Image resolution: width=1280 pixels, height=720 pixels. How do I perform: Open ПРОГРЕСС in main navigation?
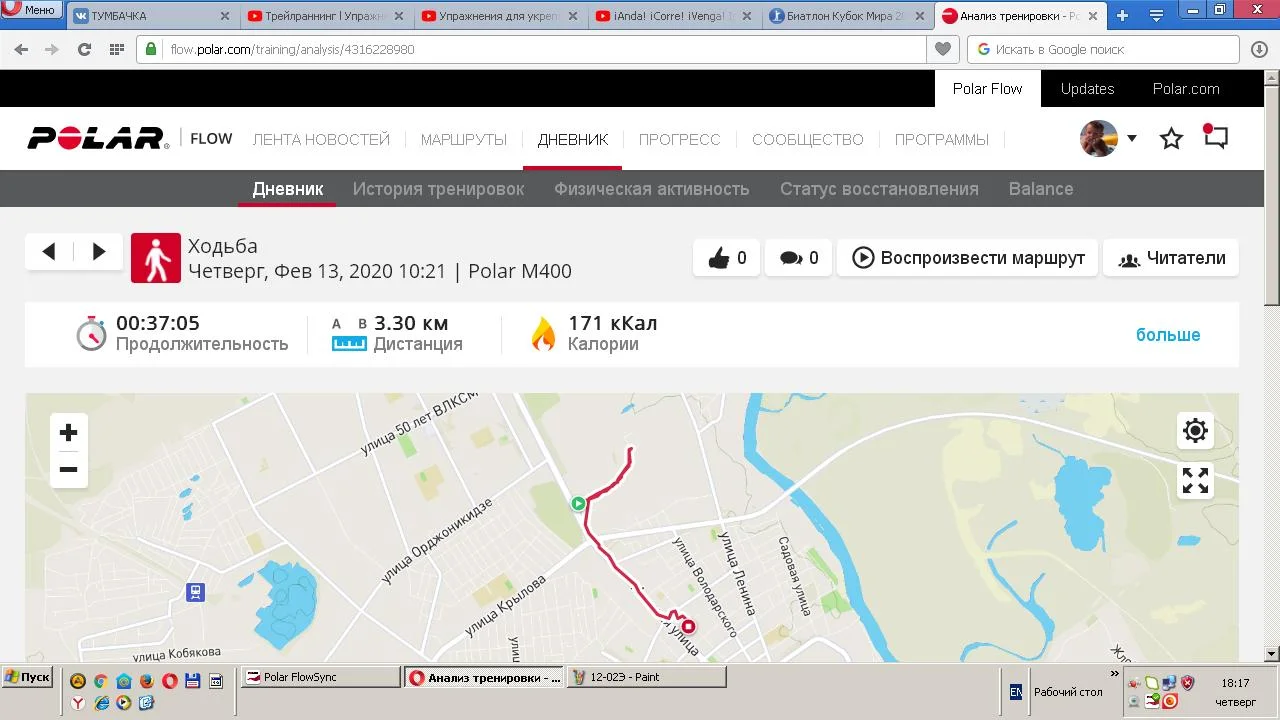680,140
